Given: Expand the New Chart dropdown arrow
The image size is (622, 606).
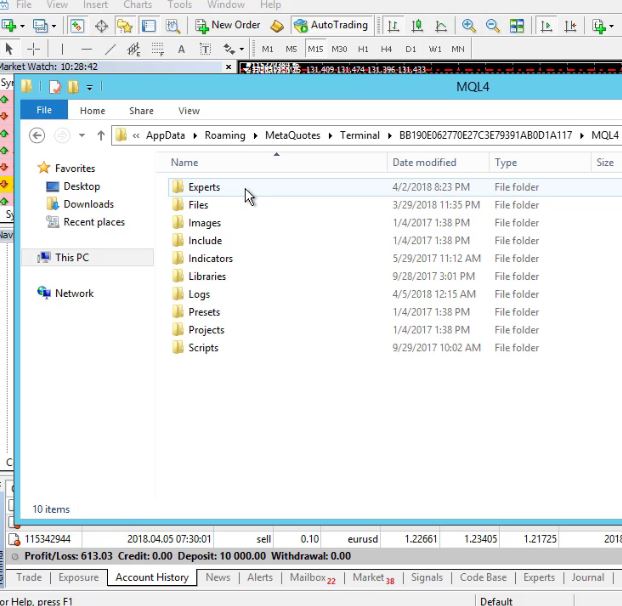Looking at the screenshot, I should tap(22, 26).
